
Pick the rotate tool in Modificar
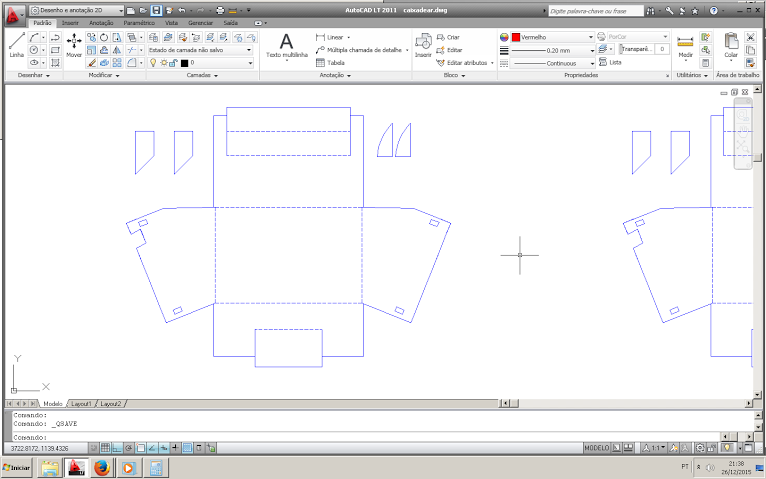point(104,37)
